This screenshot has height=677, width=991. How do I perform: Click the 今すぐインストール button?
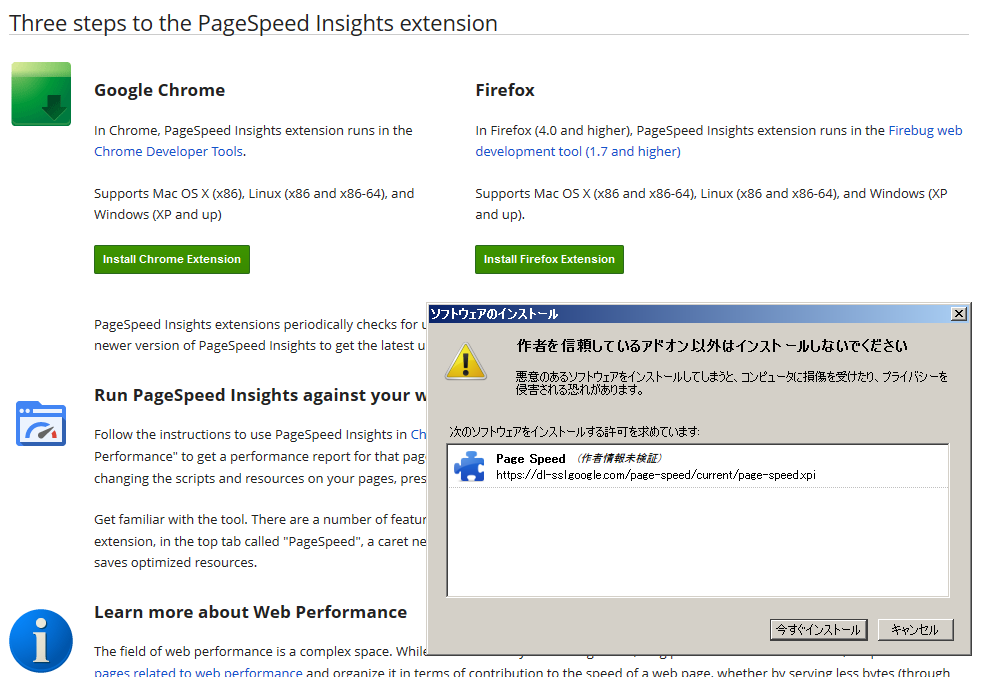point(818,630)
